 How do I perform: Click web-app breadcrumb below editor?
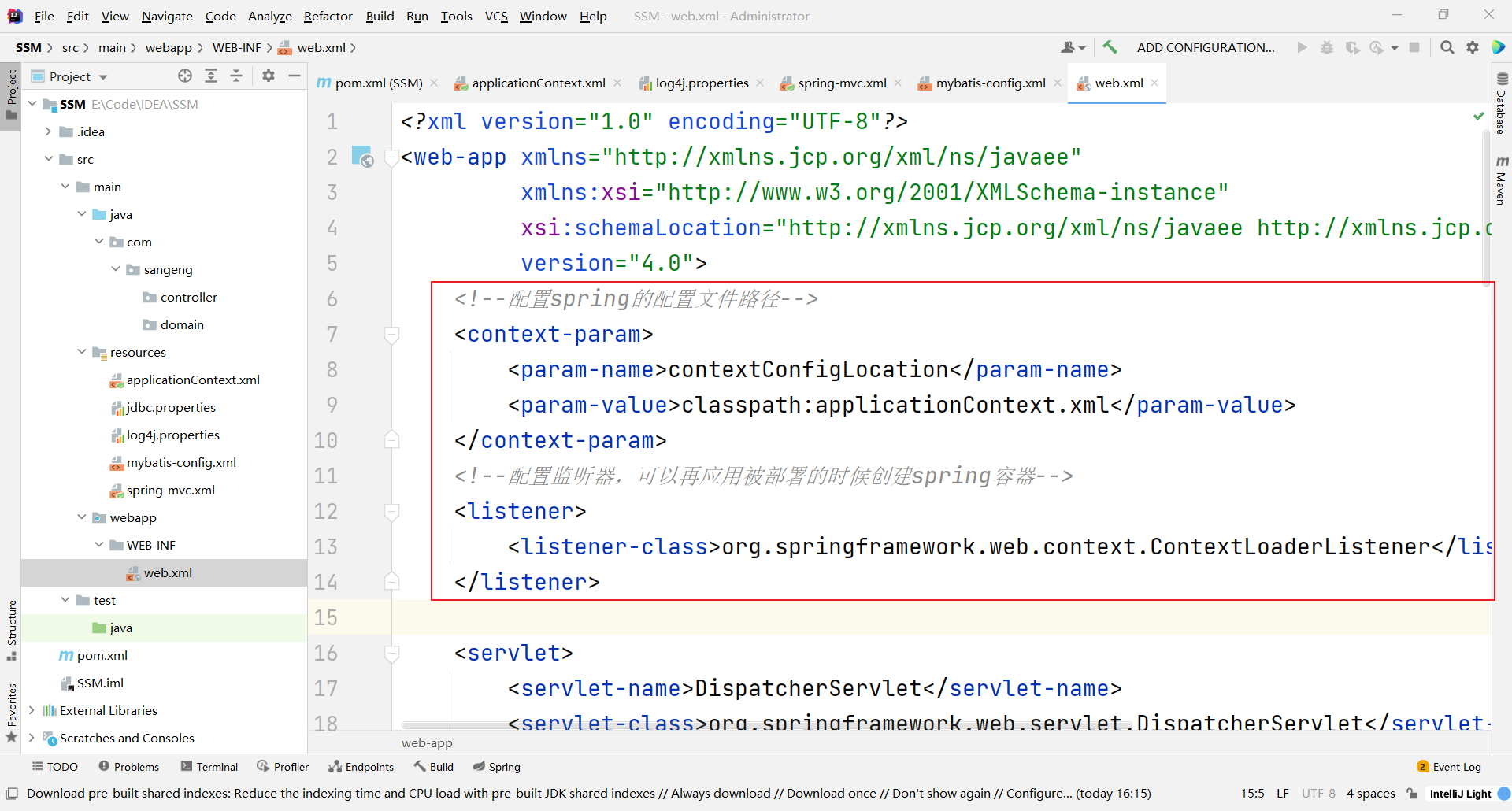(427, 742)
